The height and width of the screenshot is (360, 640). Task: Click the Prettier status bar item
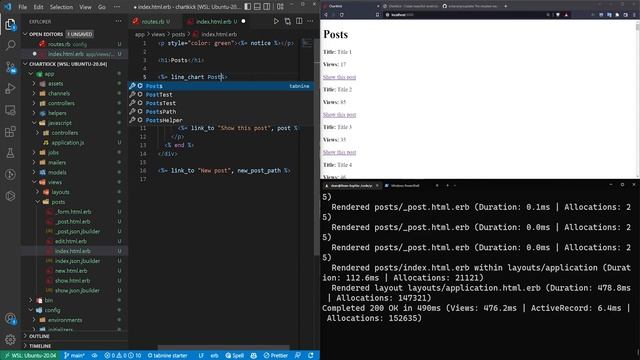276,356
